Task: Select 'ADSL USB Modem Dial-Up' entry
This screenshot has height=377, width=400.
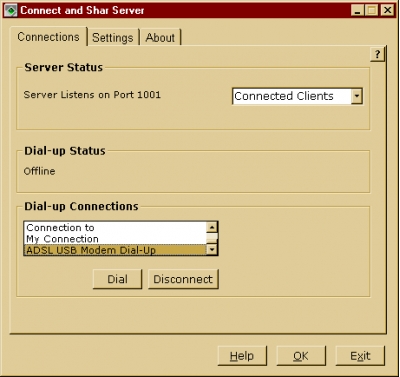Action: pyautogui.click(x=115, y=250)
